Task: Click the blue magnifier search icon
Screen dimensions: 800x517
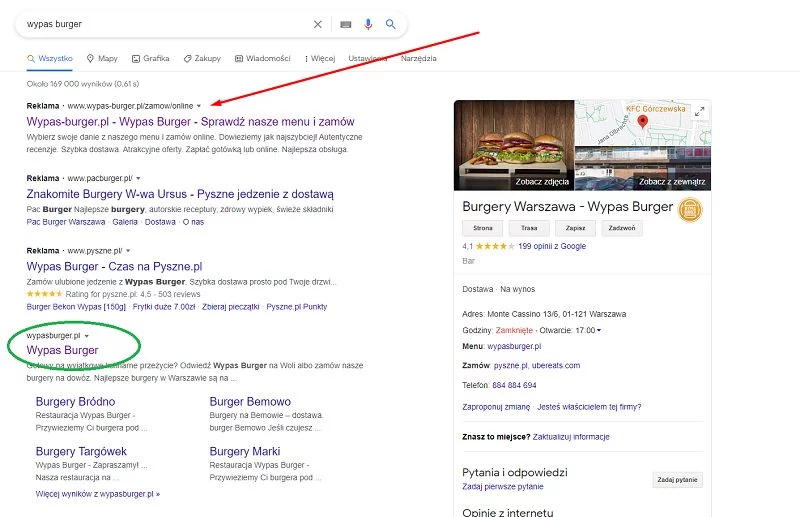Action: point(390,24)
